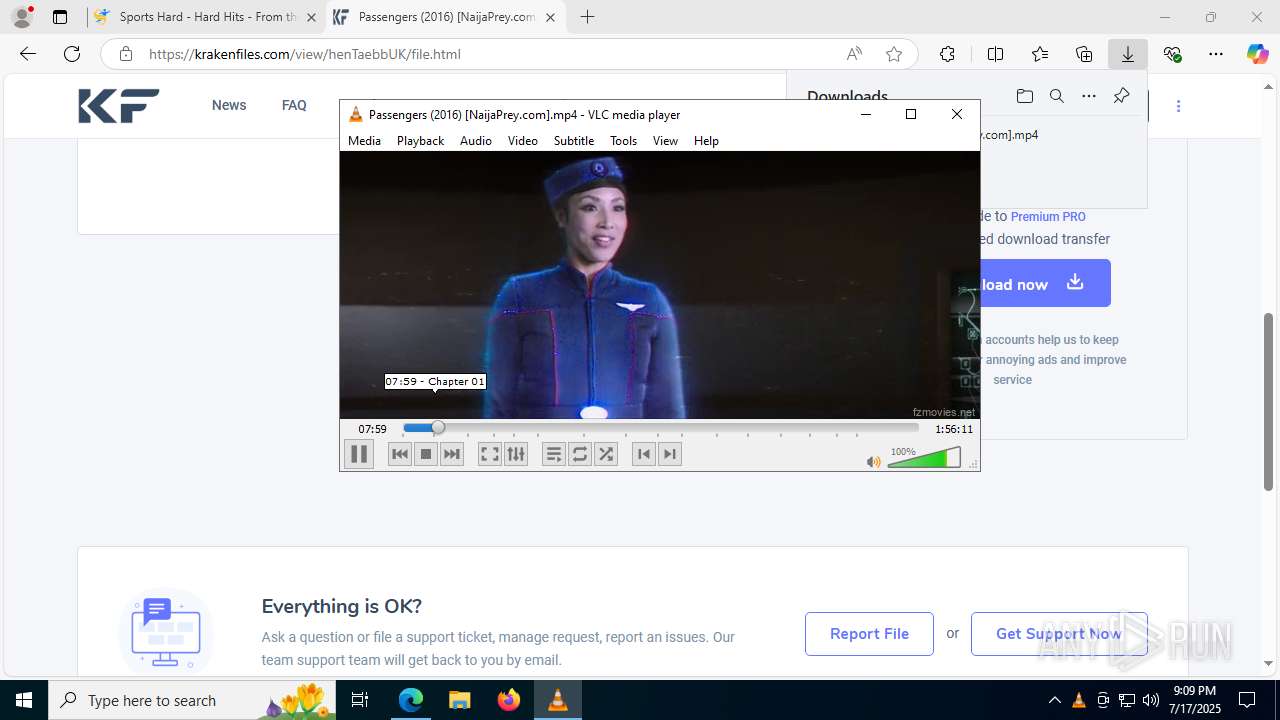
Task: Click the KF Krakenfiles logo
Action: [x=119, y=106]
